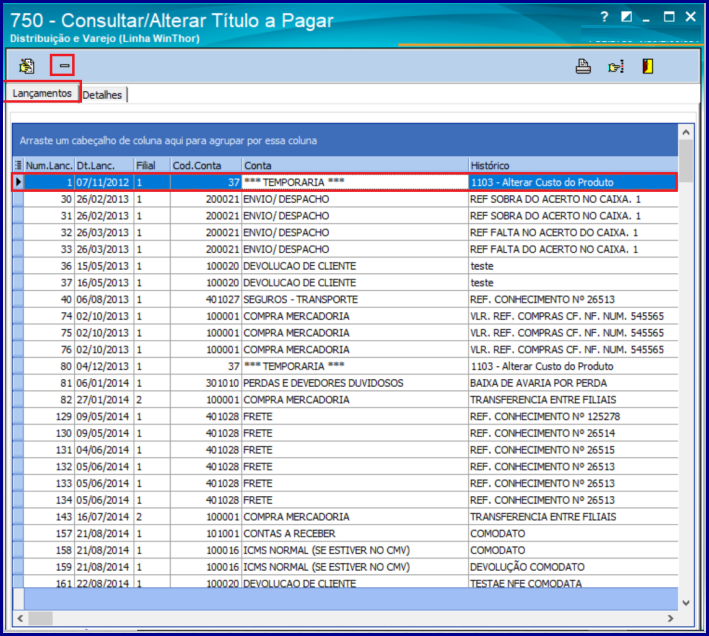Click the minus delete toolbar button

coord(64,66)
